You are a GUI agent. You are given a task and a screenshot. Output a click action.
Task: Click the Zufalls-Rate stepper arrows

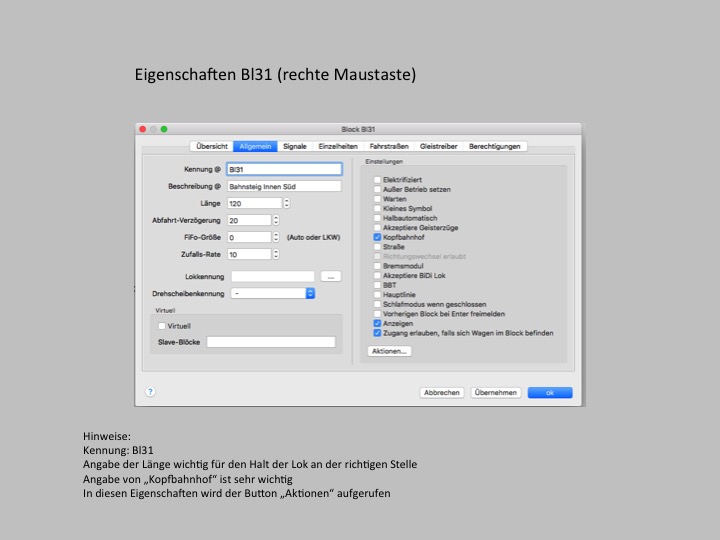(x=275, y=254)
